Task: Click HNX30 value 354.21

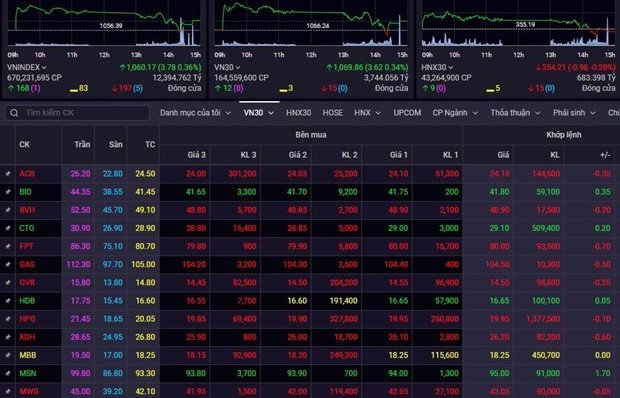Action: click(555, 68)
